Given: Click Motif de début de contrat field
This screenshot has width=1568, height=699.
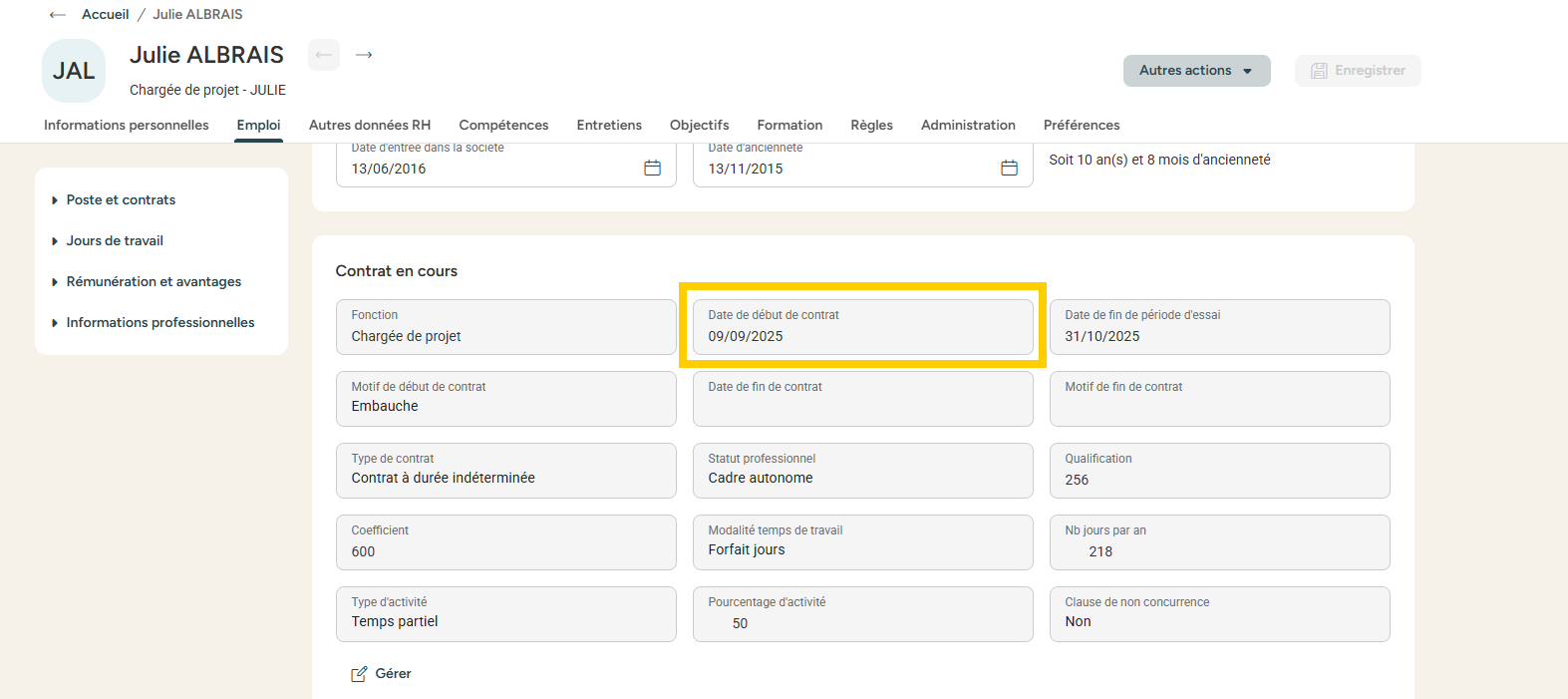Looking at the screenshot, I should click(506, 399).
